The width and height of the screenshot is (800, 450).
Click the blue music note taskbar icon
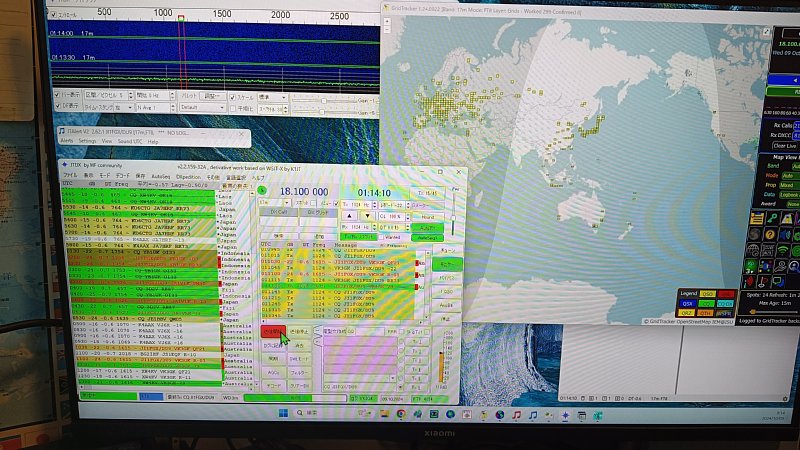[x=533, y=414]
